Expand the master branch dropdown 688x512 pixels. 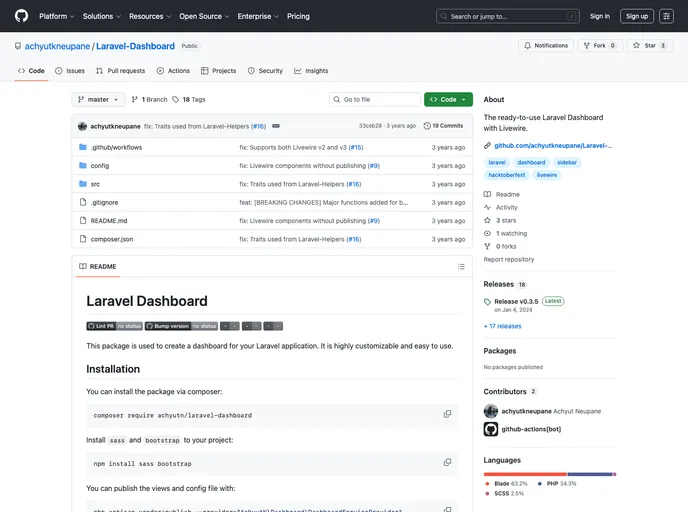pos(99,100)
